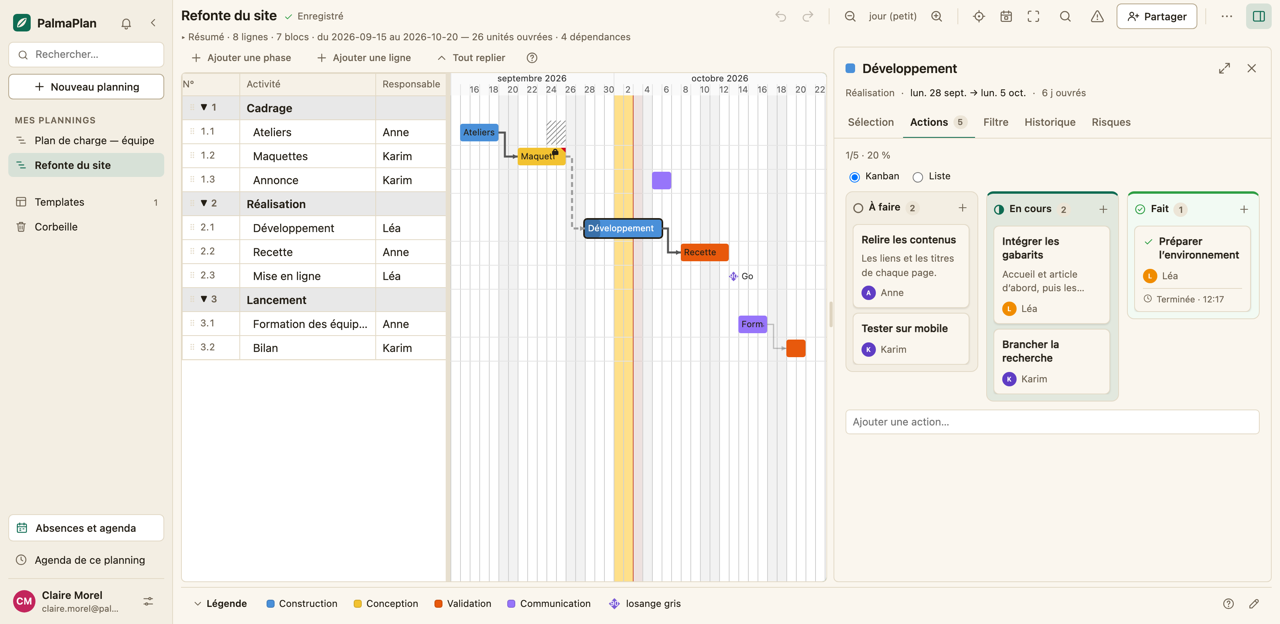Screen dimensions: 1280x624
Task: Add a card to the Fait column
Action: pyautogui.click(x=1244, y=209)
